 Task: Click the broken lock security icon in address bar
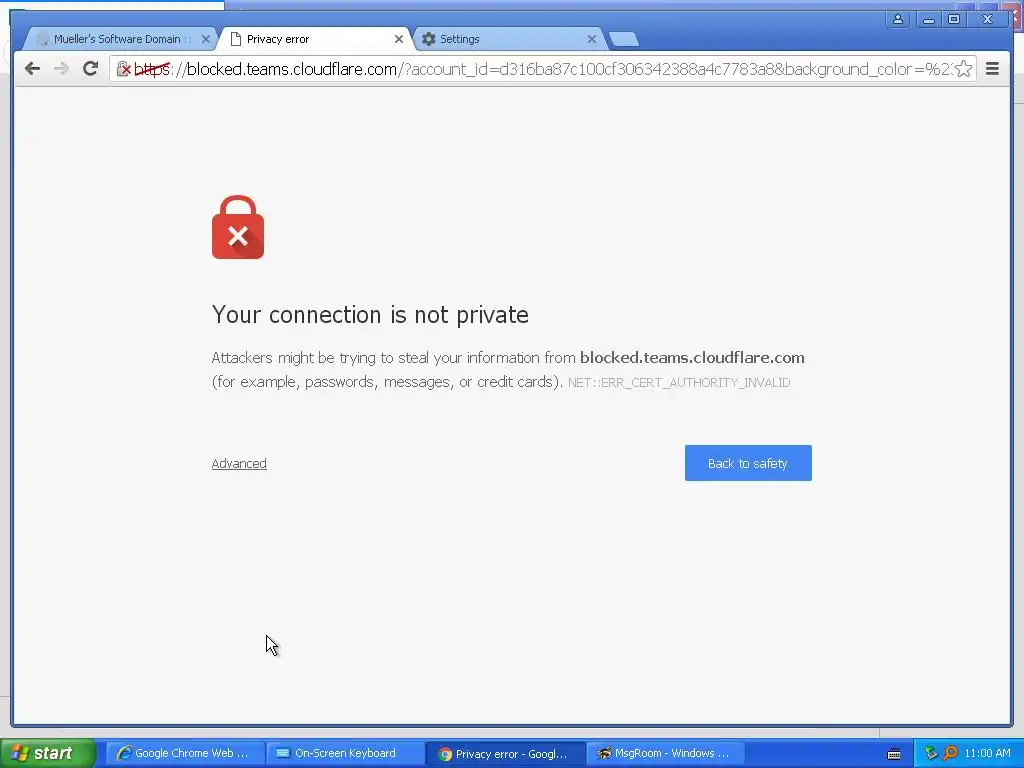coord(123,69)
